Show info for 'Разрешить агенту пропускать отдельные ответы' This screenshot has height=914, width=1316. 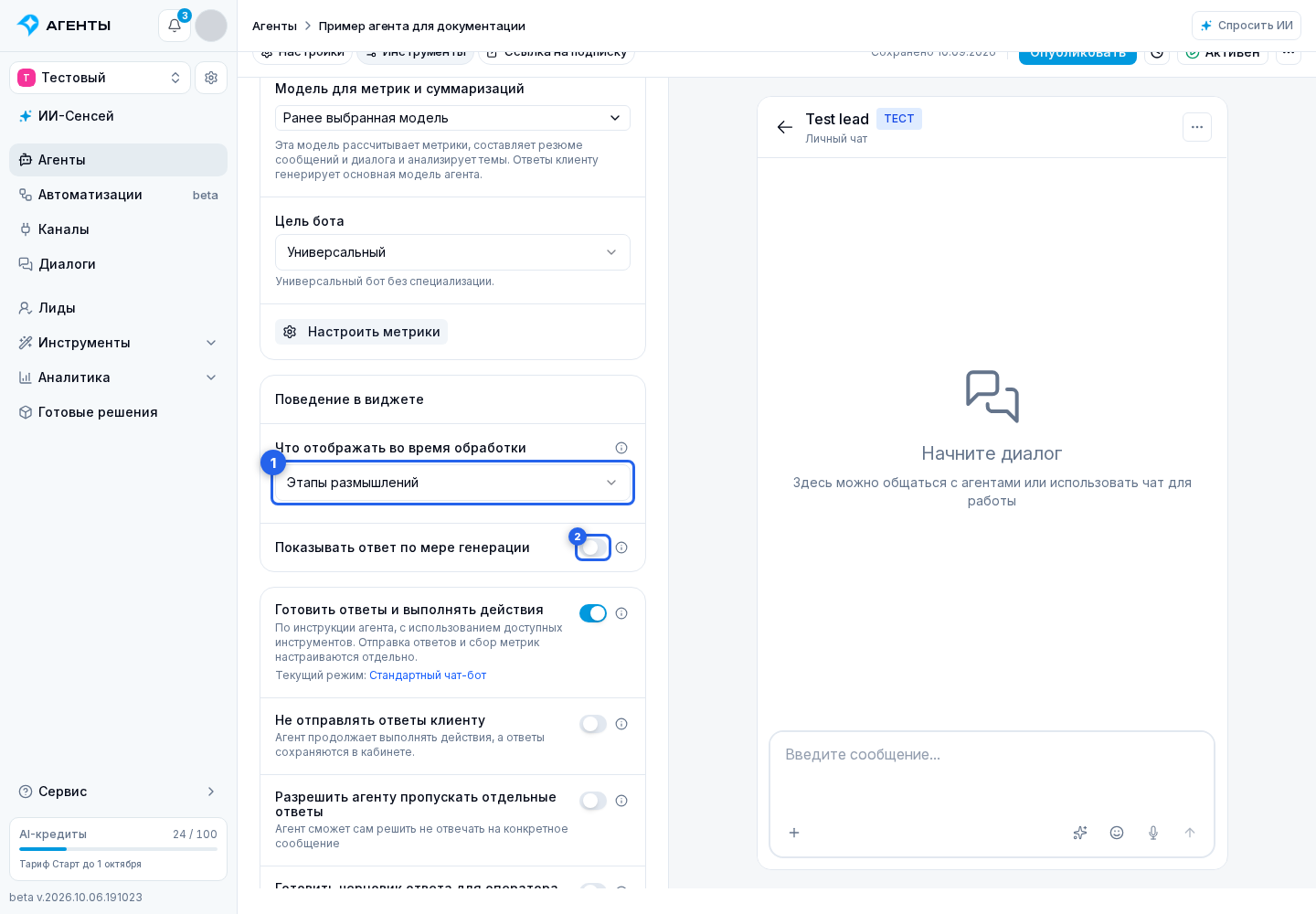(x=621, y=801)
